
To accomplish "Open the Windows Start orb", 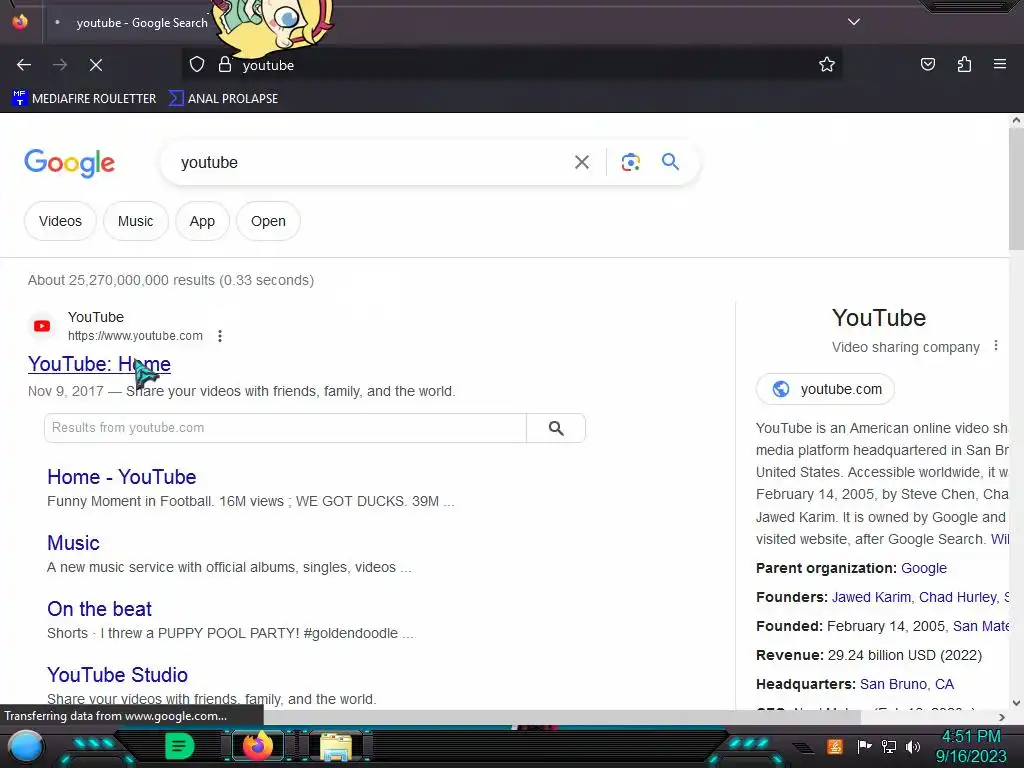I will click(x=25, y=746).
